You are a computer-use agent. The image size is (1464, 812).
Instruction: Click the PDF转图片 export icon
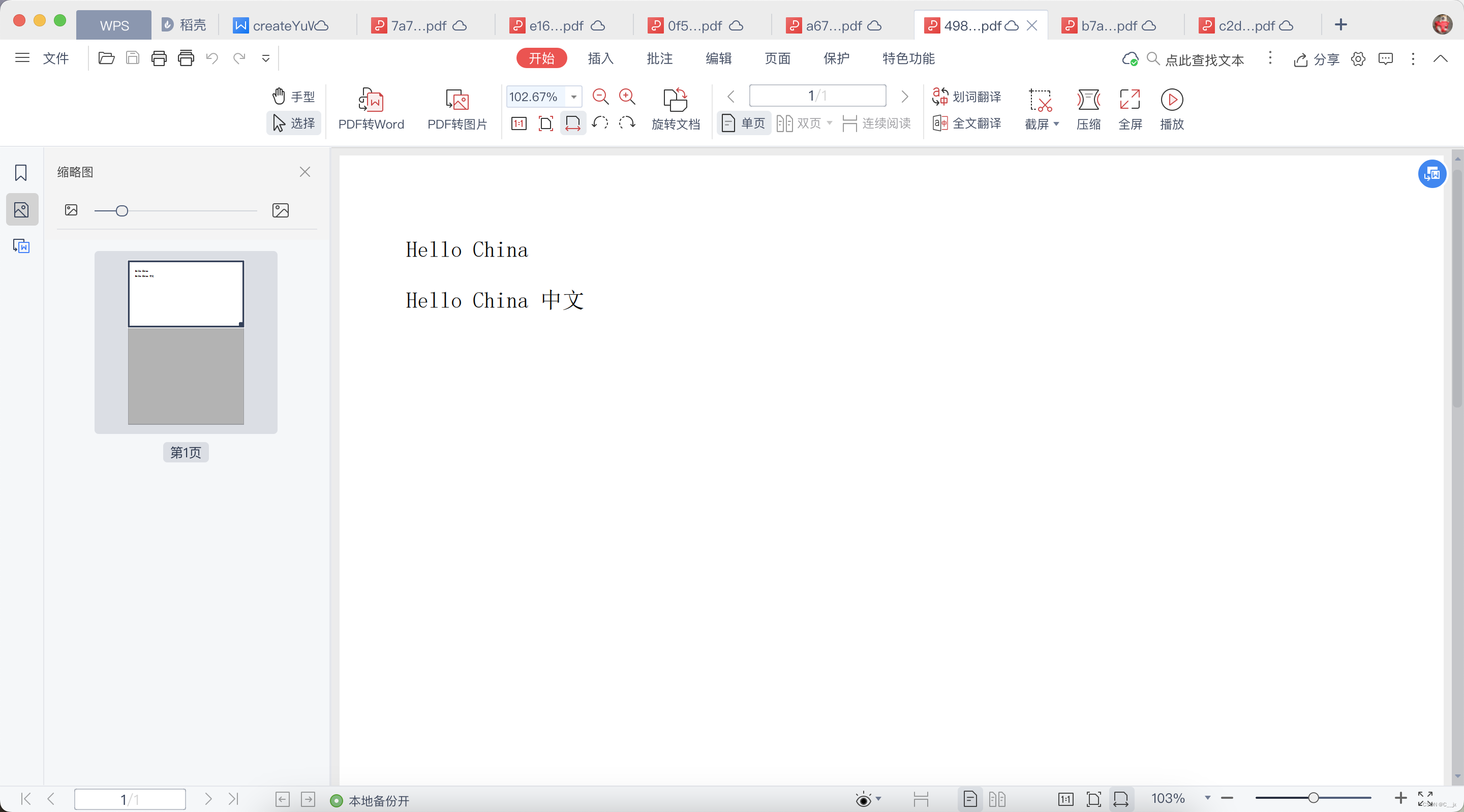tap(457, 101)
